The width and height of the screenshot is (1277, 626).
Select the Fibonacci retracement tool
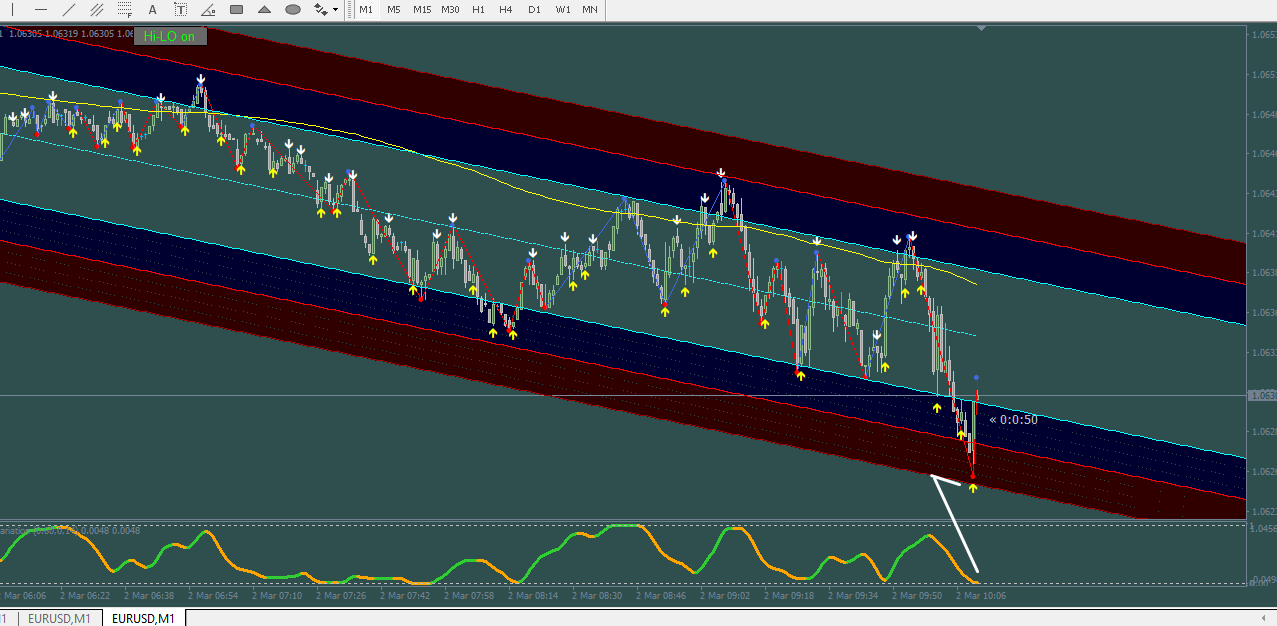point(125,10)
